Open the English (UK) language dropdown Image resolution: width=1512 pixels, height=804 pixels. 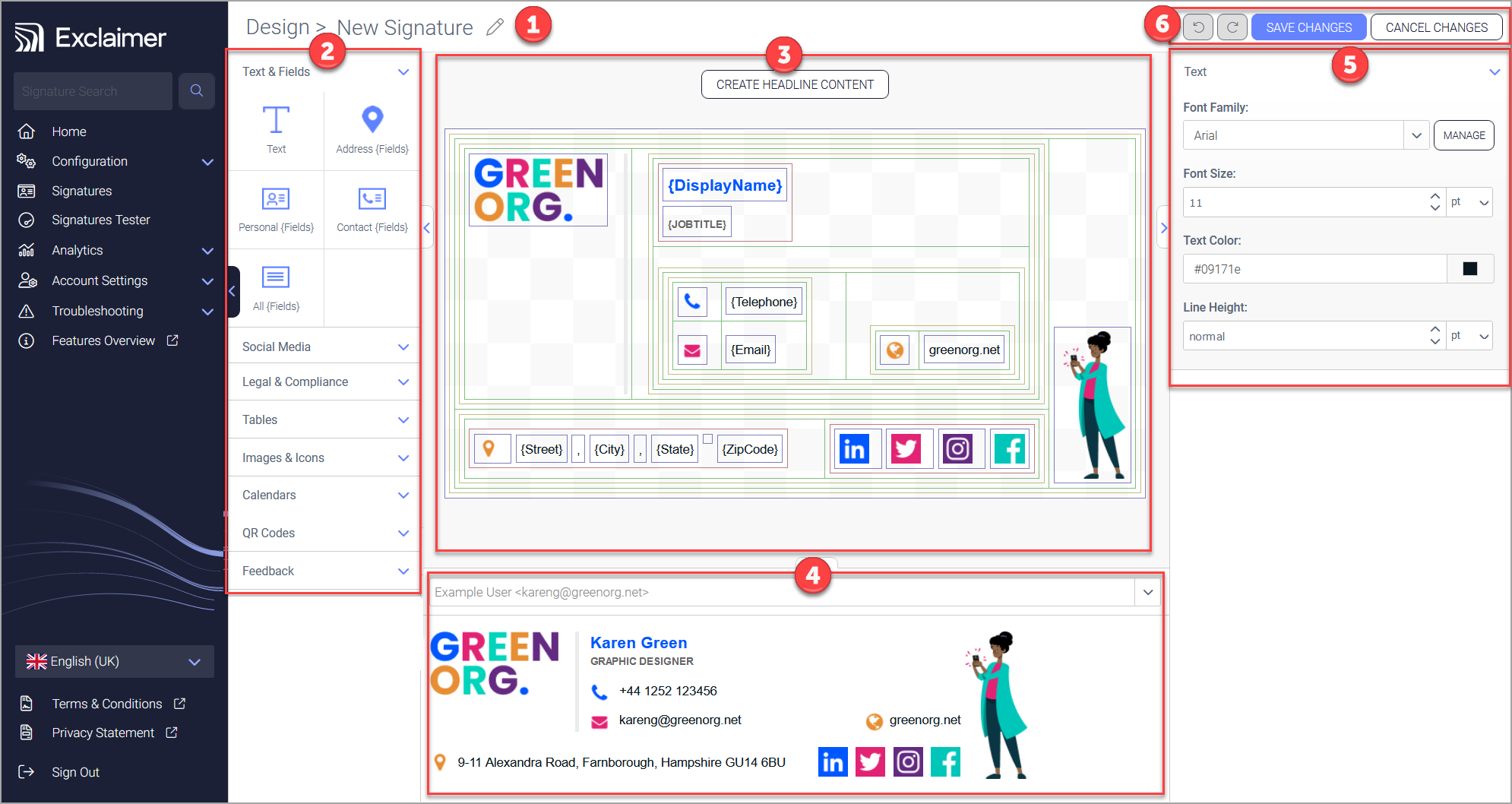(x=114, y=661)
